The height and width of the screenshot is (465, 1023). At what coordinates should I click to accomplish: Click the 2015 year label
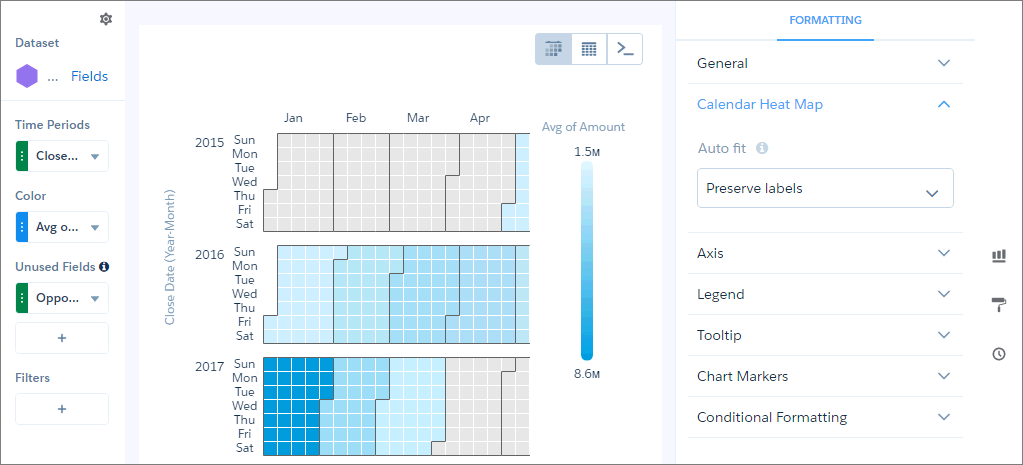click(x=209, y=142)
